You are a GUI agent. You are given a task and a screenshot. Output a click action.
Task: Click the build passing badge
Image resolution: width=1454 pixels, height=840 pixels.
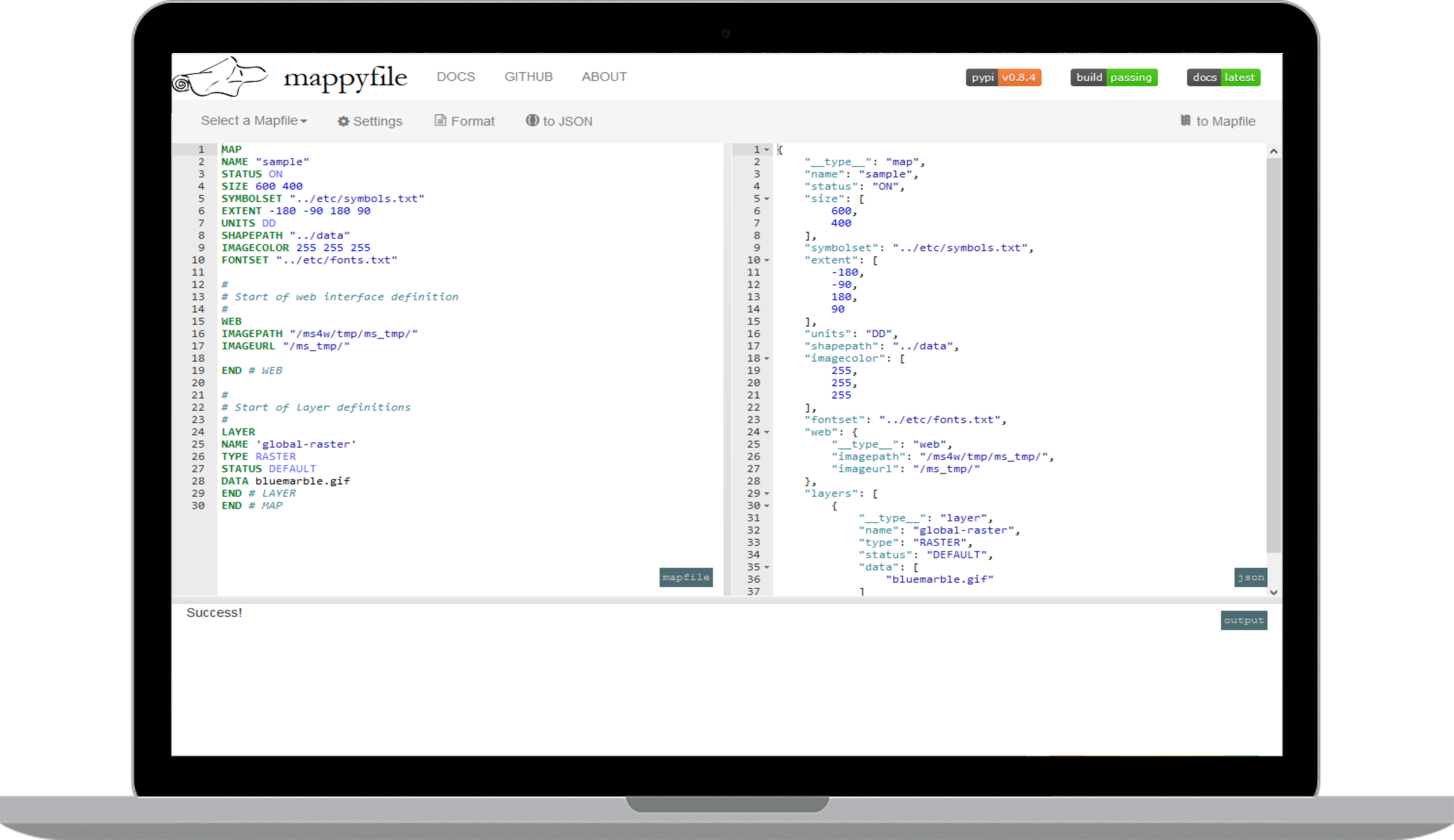[x=1114, y=77]
